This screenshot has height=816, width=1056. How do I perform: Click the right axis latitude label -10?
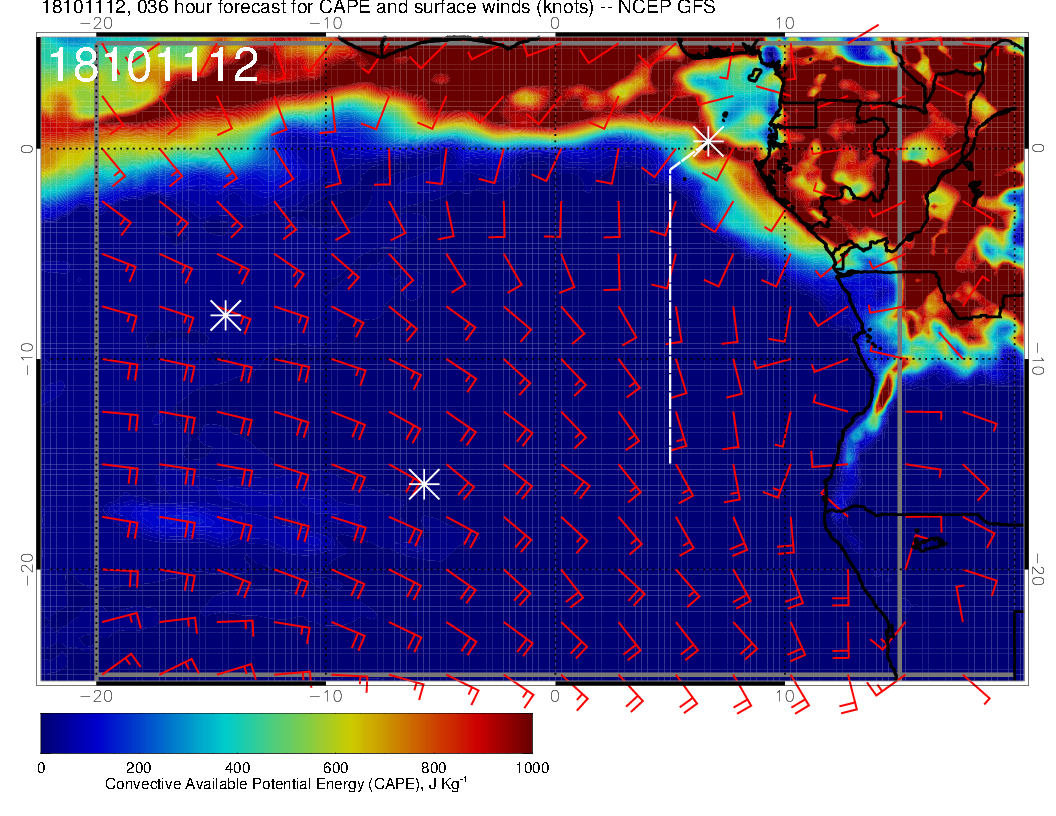click(x=1037, y=359)
